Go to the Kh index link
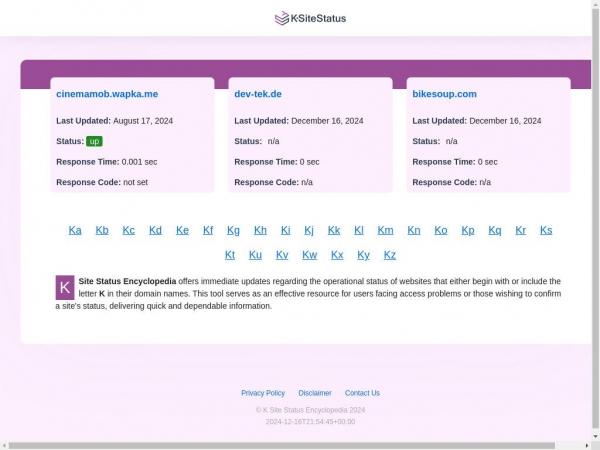Image resolution: width=600 pixels, height=450 pixels. (x=260, y=230)
